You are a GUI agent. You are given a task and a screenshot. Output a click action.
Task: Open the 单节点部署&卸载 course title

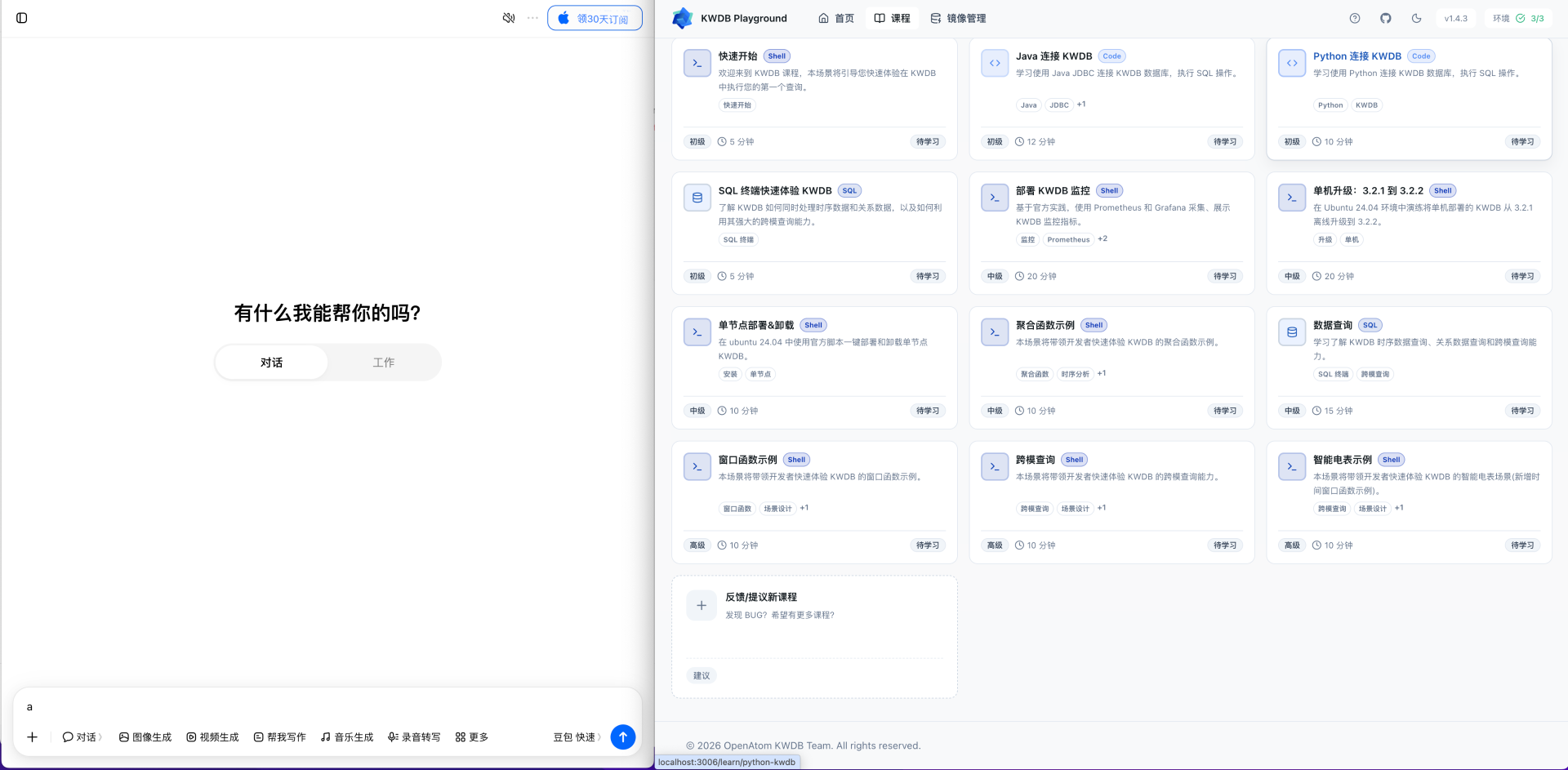pos(756,325)
